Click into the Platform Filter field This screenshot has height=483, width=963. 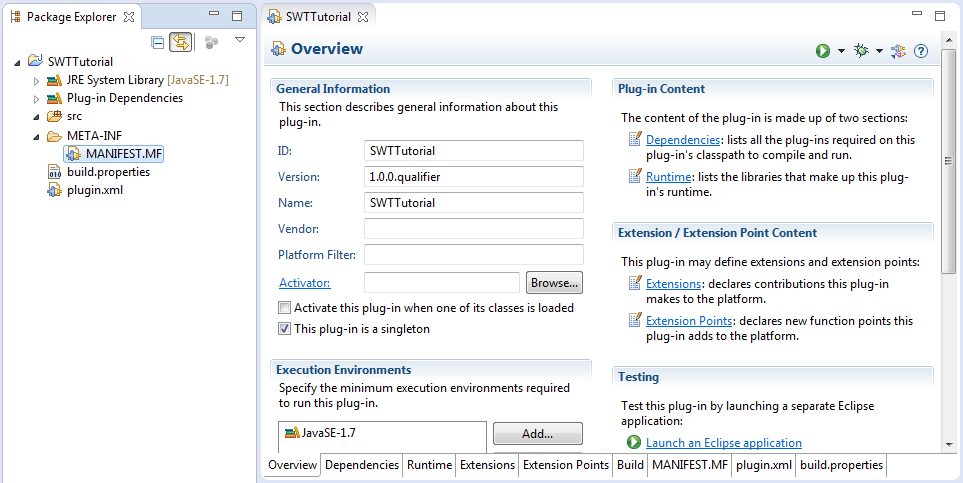474,254
